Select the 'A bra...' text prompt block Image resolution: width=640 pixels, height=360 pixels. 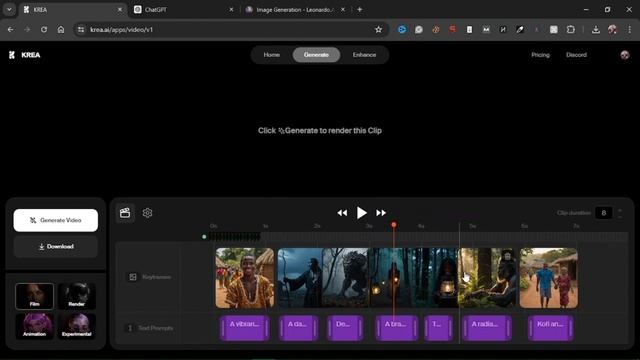[397, 328]
